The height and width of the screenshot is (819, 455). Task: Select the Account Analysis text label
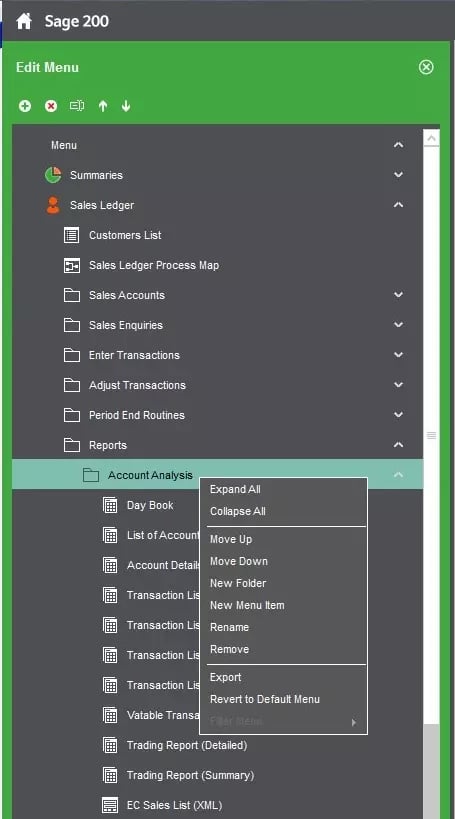(150, 475)
